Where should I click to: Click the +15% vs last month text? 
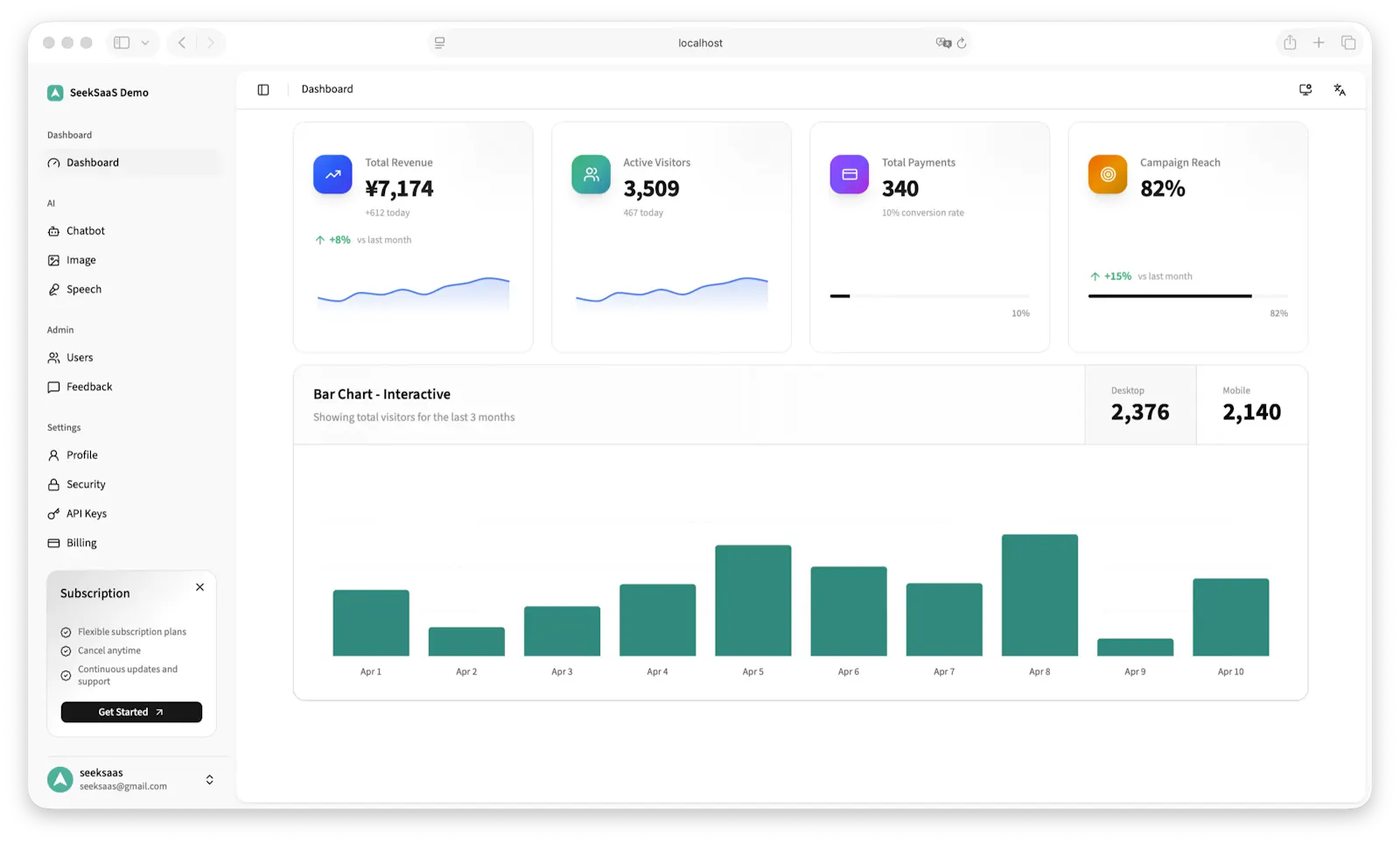1141,277
